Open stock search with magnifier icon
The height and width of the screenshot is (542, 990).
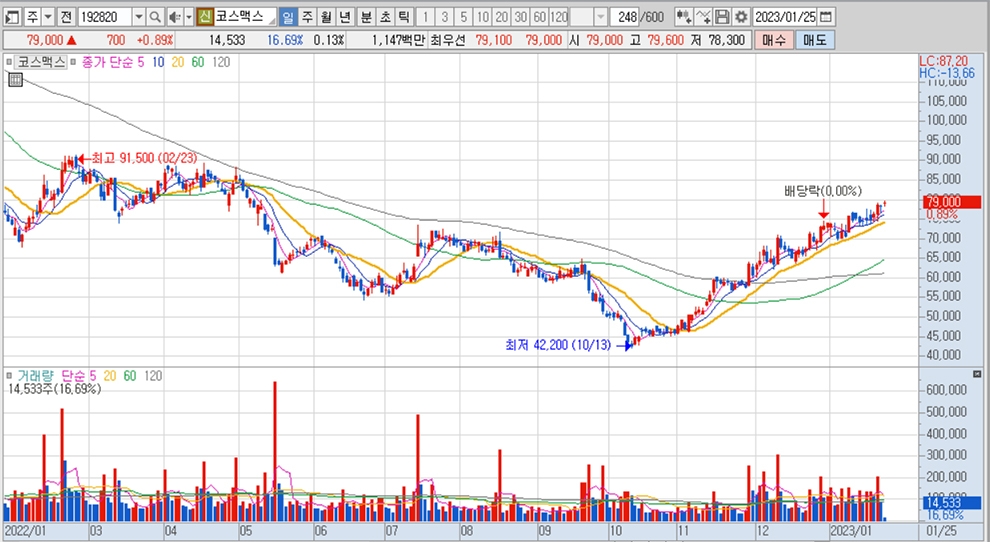(x=155, y=16)
